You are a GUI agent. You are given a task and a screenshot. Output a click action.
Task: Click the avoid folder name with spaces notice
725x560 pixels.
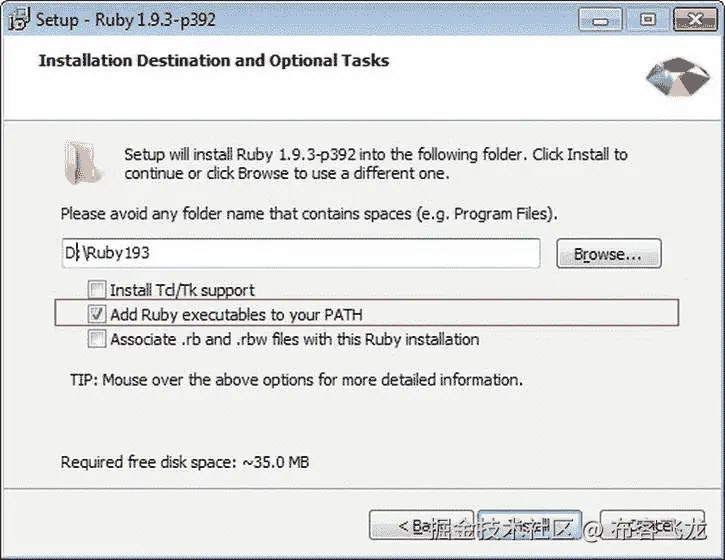(x=308, y=214)
